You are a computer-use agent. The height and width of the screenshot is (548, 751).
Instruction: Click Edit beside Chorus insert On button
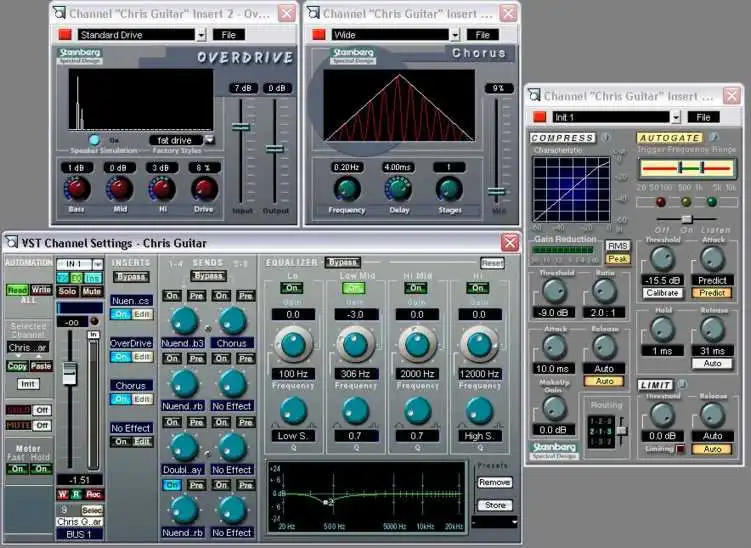click(x=142, y=400)
